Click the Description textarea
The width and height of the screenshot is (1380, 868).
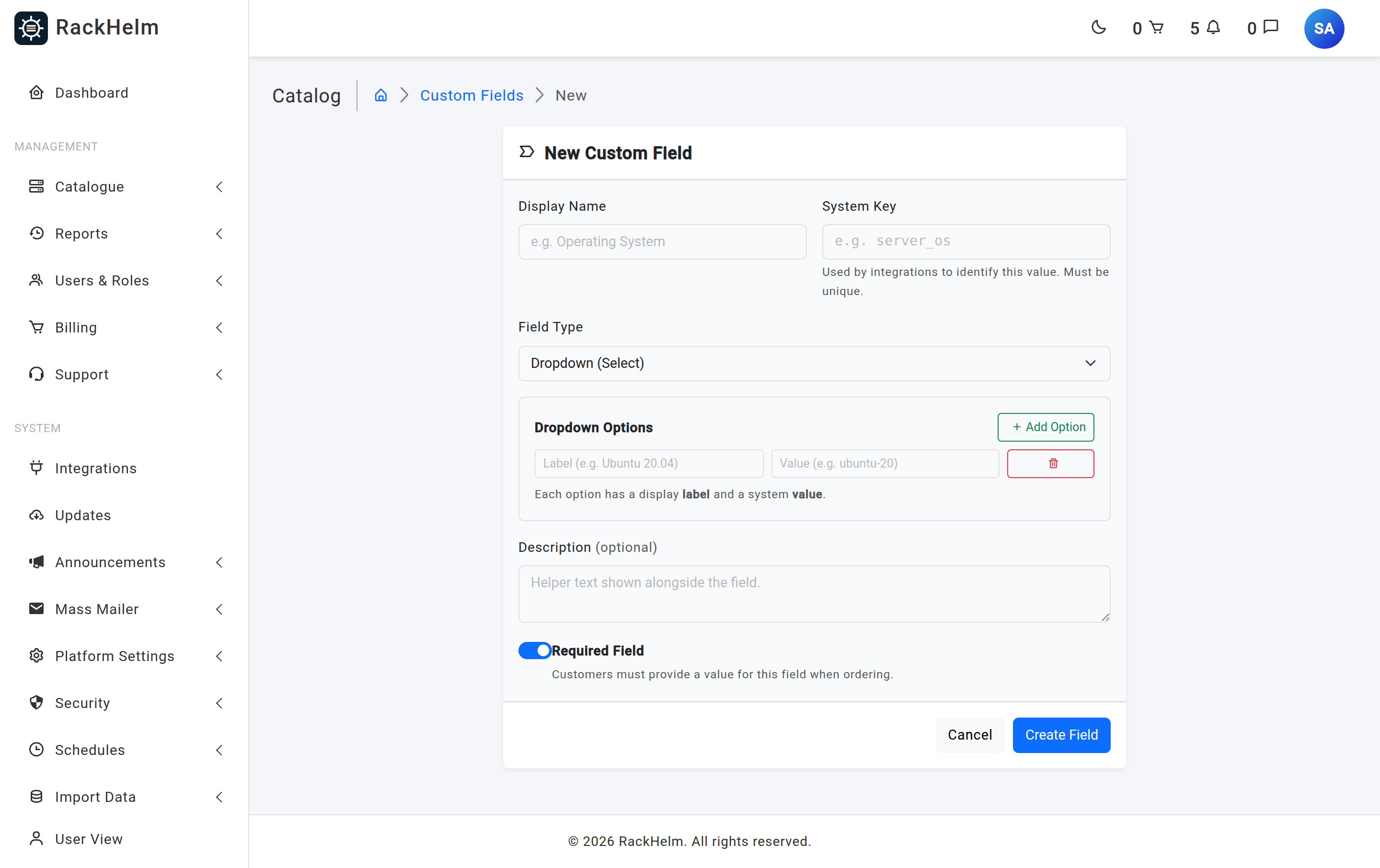point(814,594)
